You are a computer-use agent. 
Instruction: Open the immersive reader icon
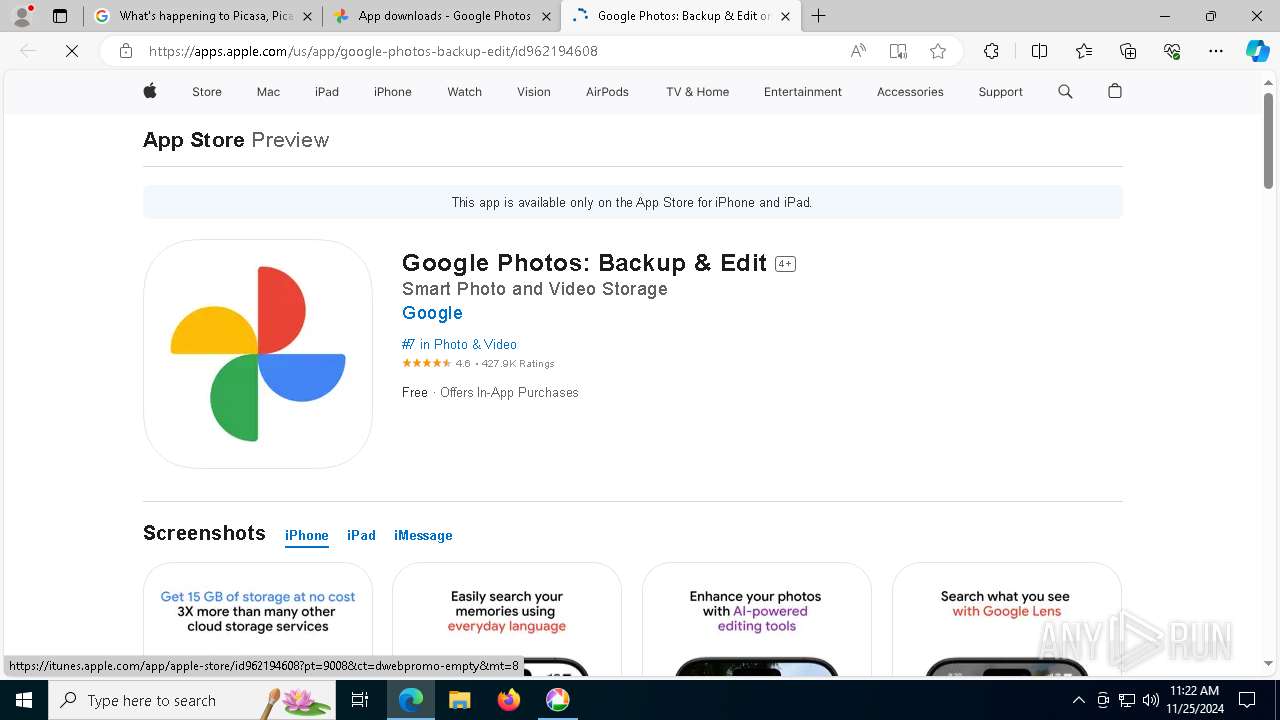898,51
